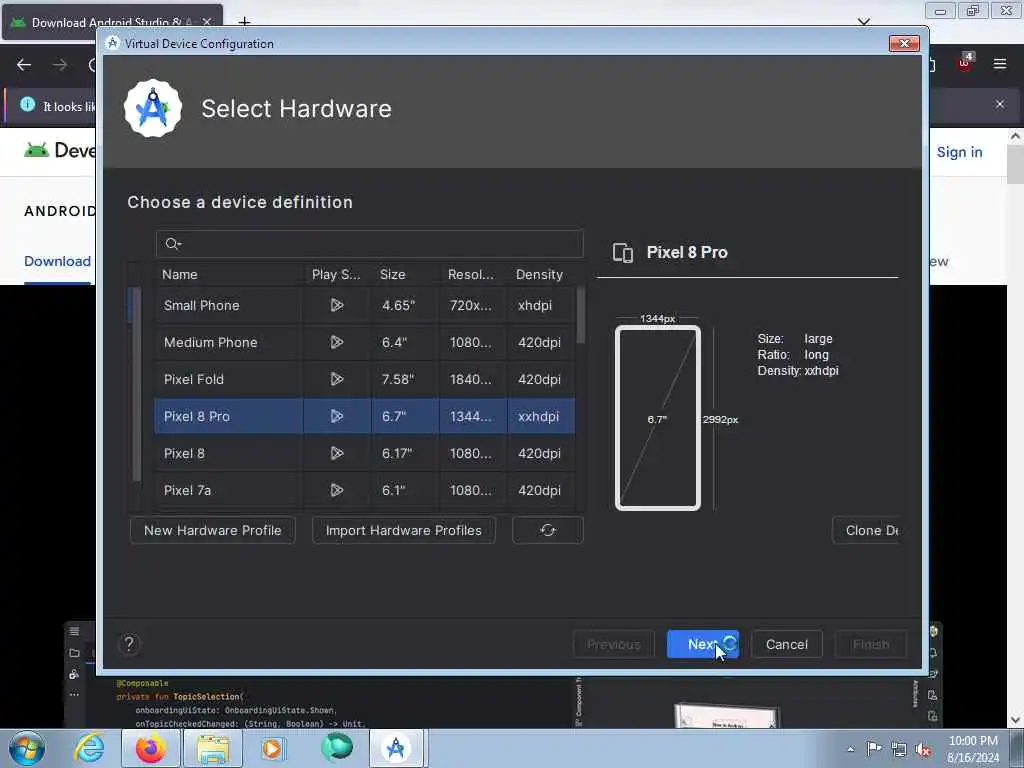Click New Hardware Profile

212,530
